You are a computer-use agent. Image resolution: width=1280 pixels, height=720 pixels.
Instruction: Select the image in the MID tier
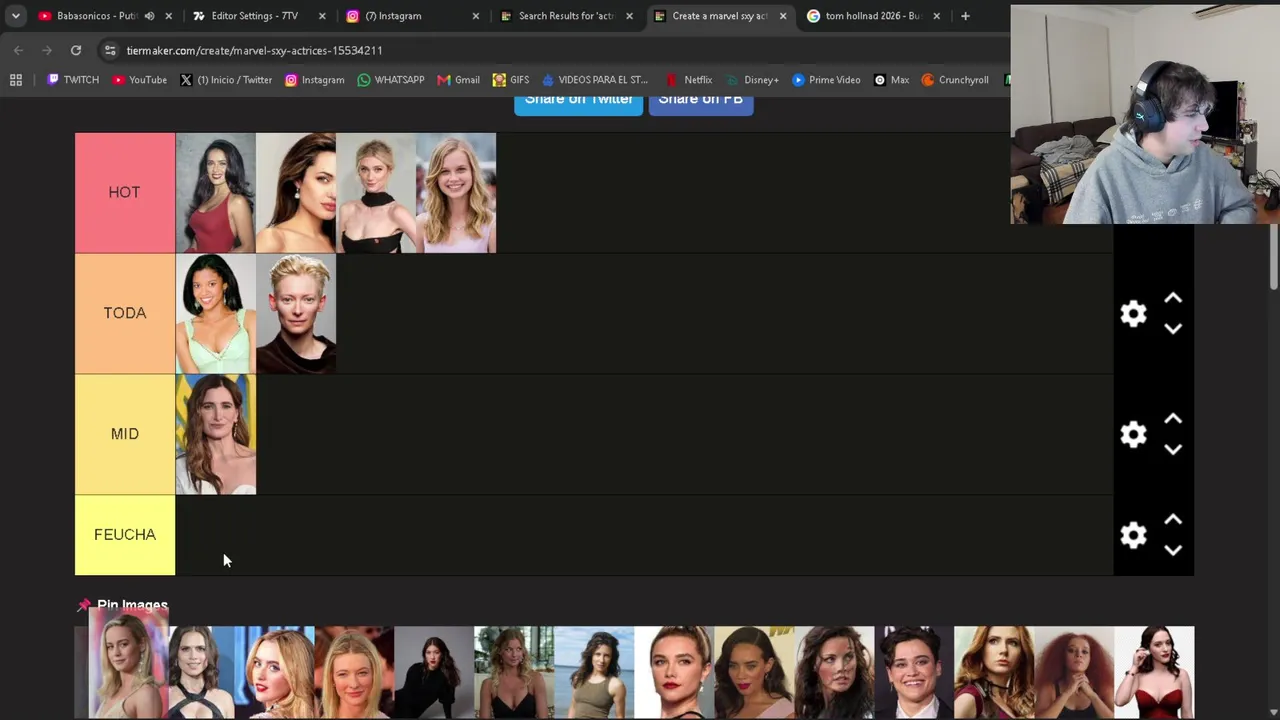tap(216, 435)
